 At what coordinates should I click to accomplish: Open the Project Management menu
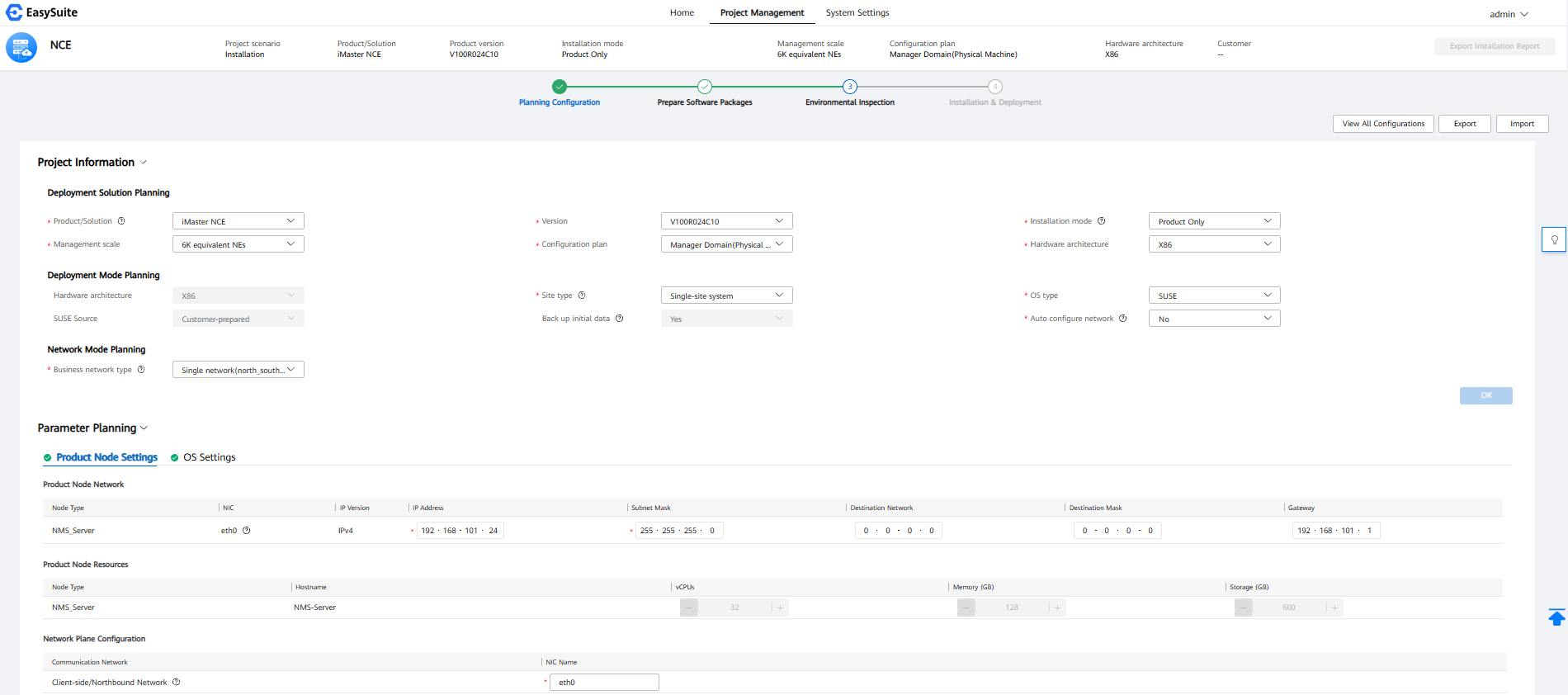(x=762, y=12)
